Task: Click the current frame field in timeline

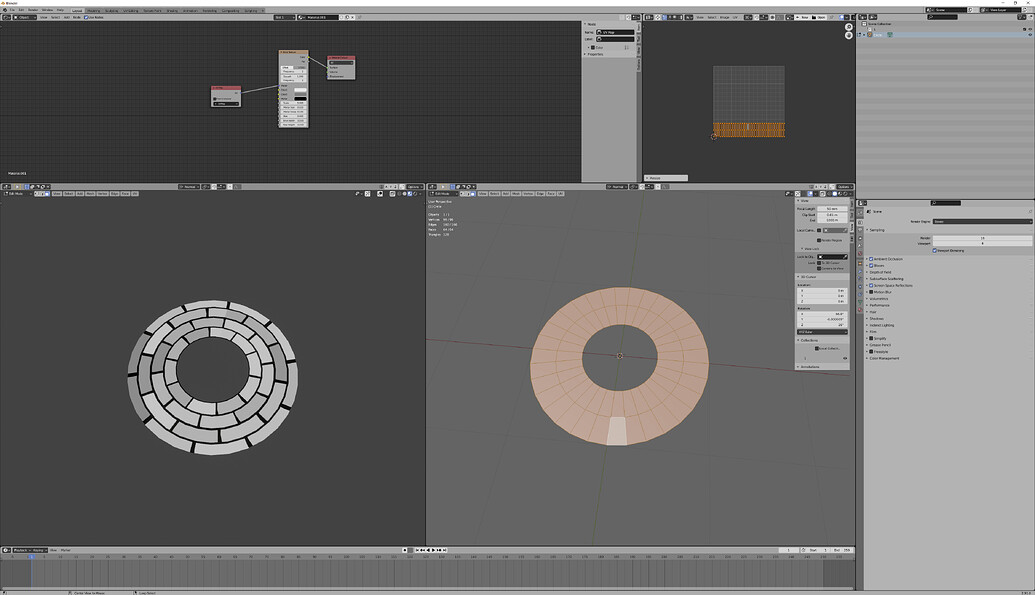Action: [788, 550]
